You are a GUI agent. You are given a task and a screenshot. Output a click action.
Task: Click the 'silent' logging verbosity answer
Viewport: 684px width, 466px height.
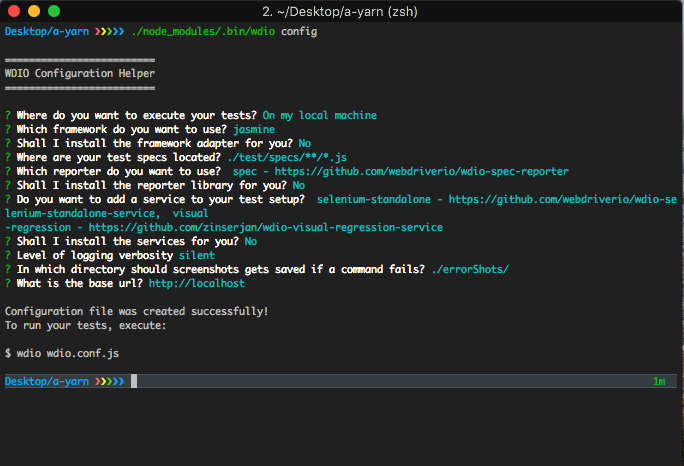(197, 255)
